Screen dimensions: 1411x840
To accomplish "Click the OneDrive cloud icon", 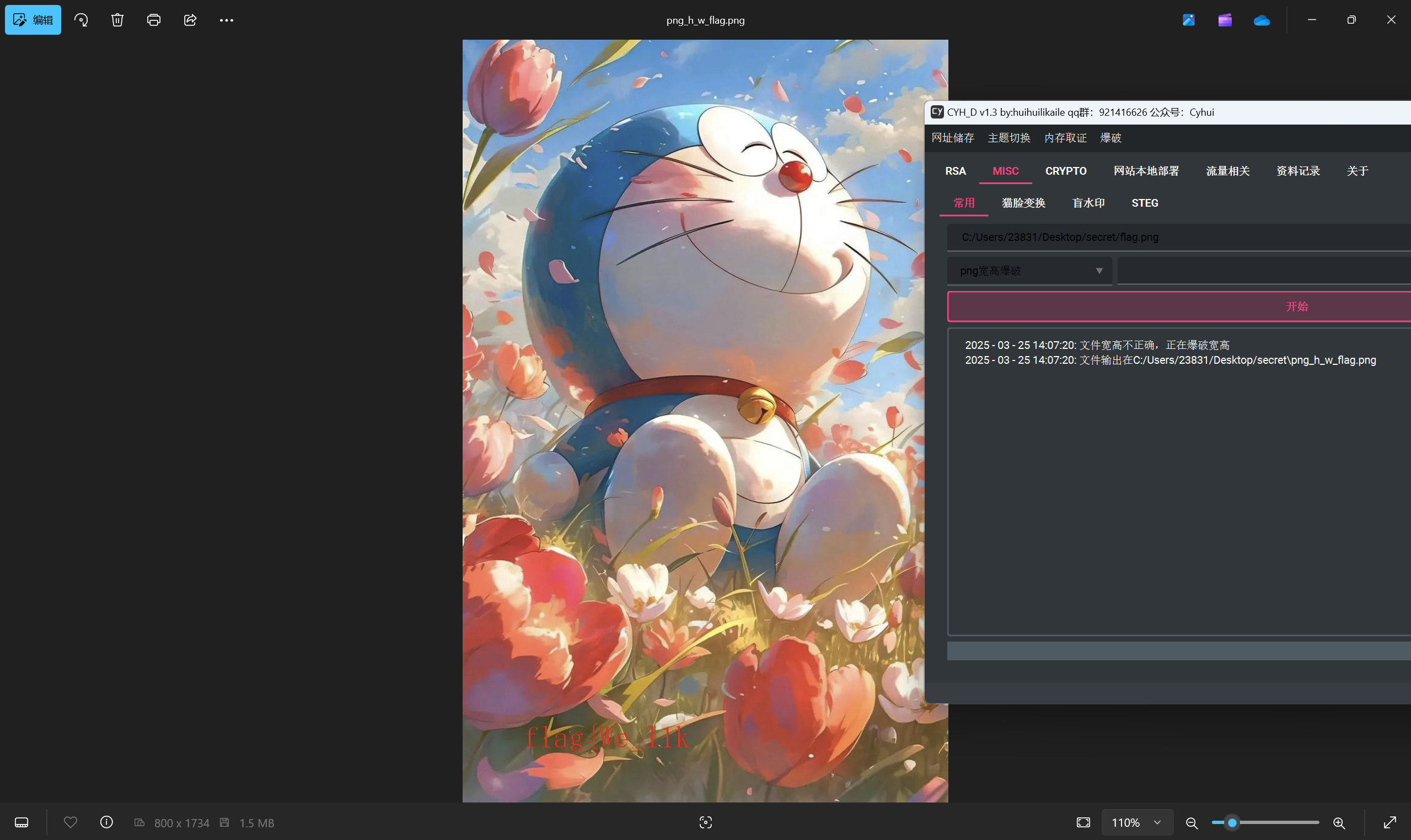I will coord(1262,20).
